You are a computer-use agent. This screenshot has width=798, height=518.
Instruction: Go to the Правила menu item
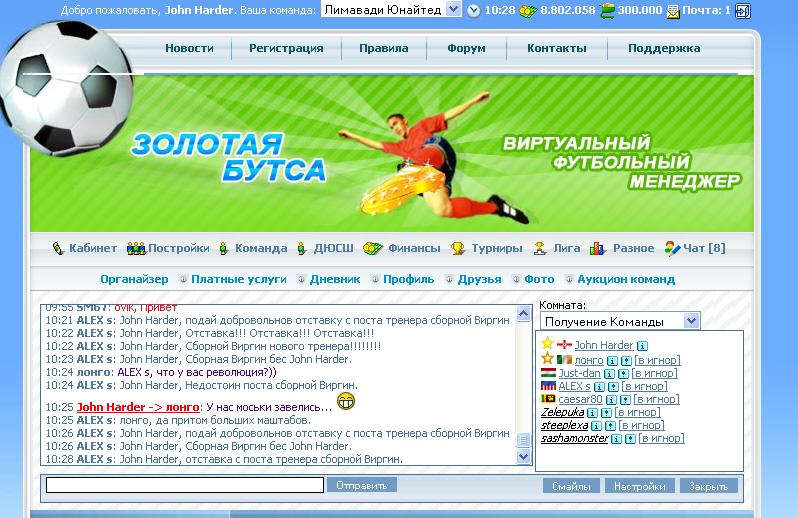pos(384,48)
